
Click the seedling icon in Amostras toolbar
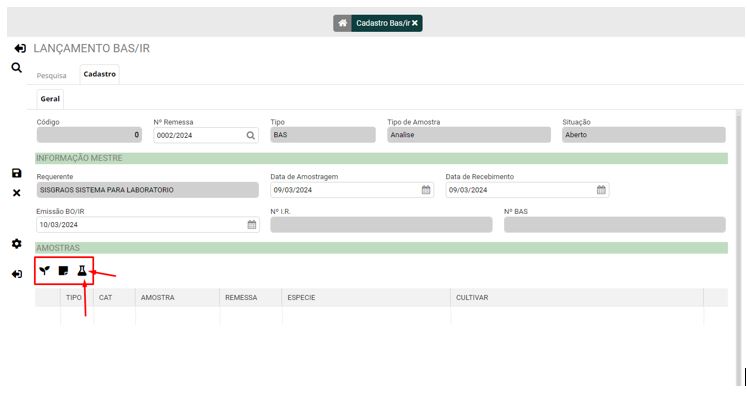[x=44, y=270]
